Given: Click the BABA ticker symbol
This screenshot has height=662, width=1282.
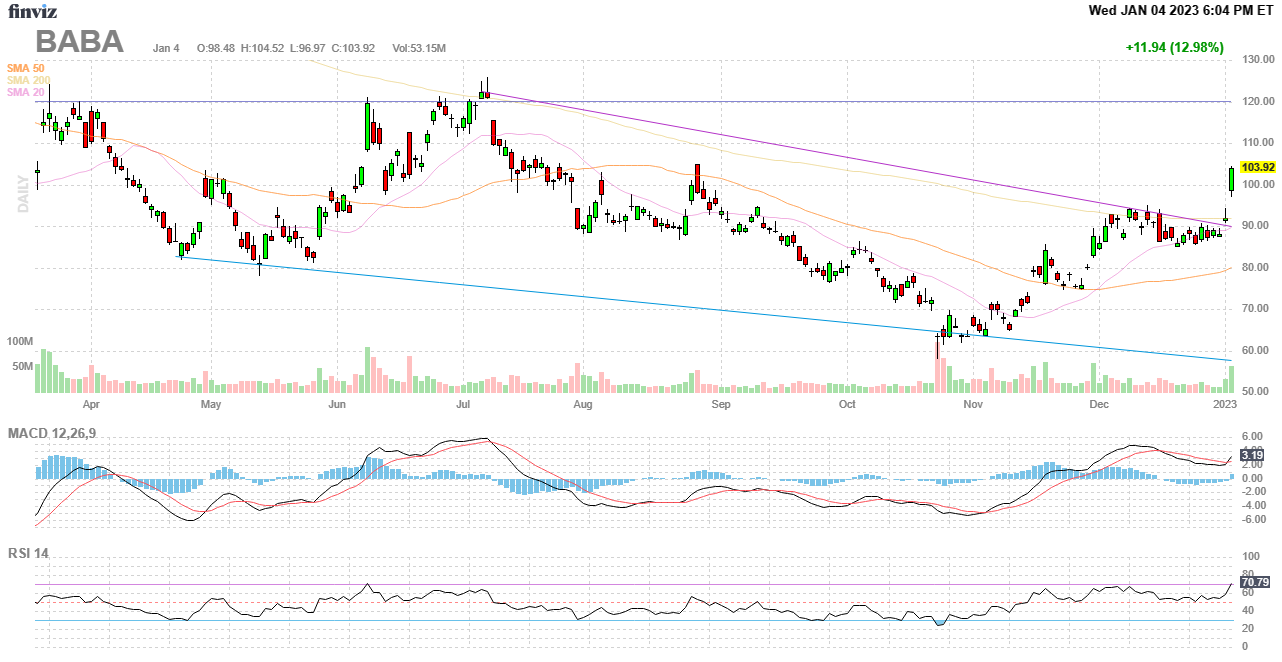Looking at the screenshot, I should (x=80, y=42).
